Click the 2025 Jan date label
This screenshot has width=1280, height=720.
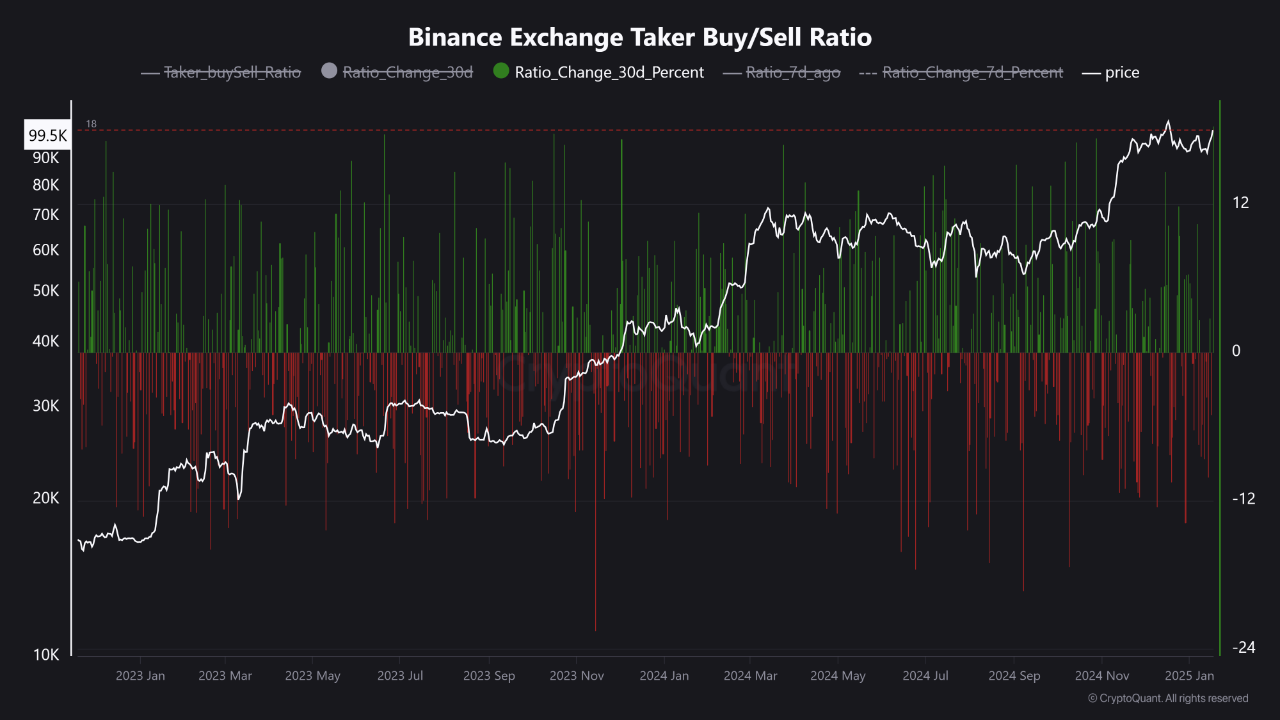click(1190, 676)
